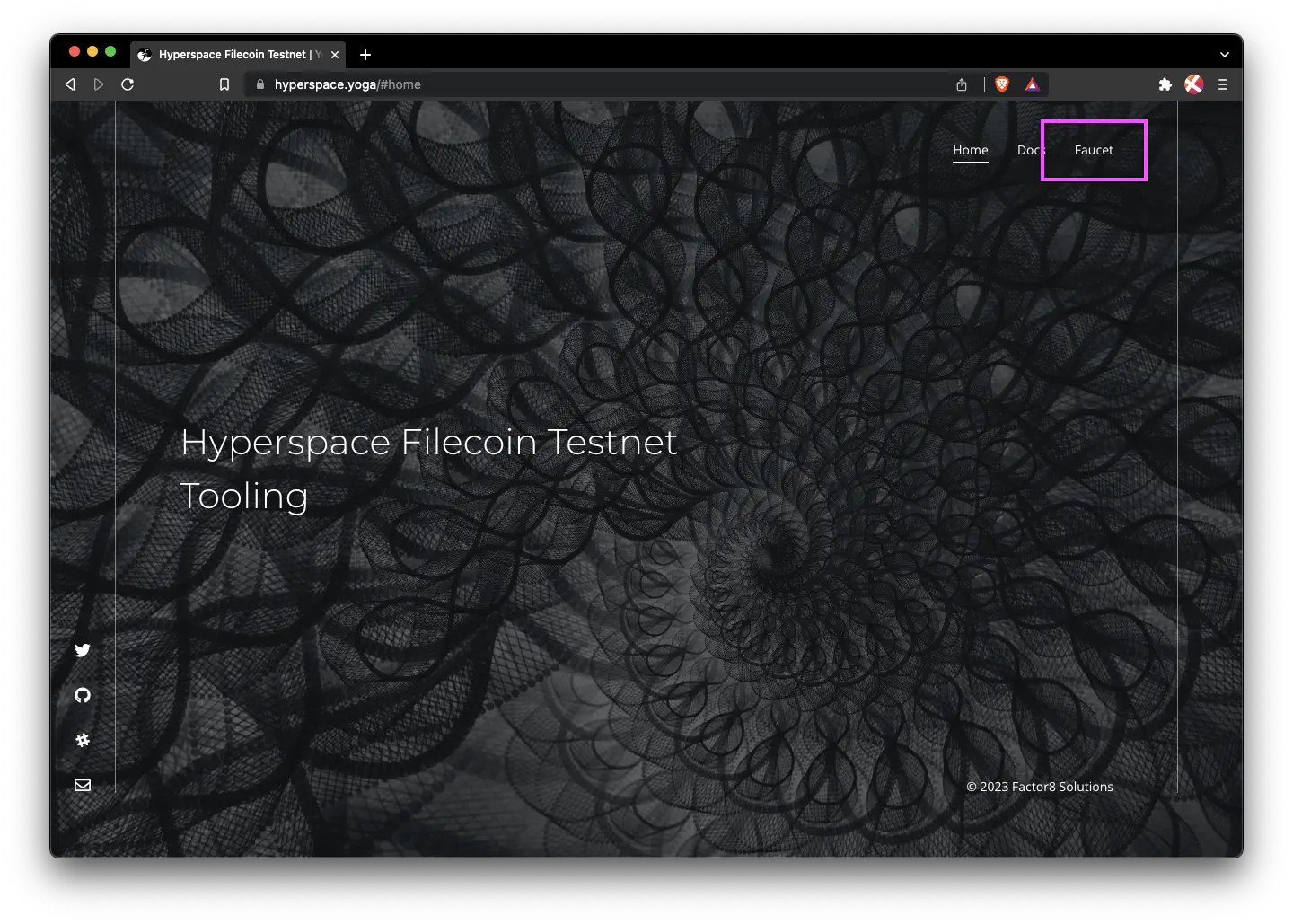Open the Docs nav item
1293x924 pixels.
[x=1032, y=150]
